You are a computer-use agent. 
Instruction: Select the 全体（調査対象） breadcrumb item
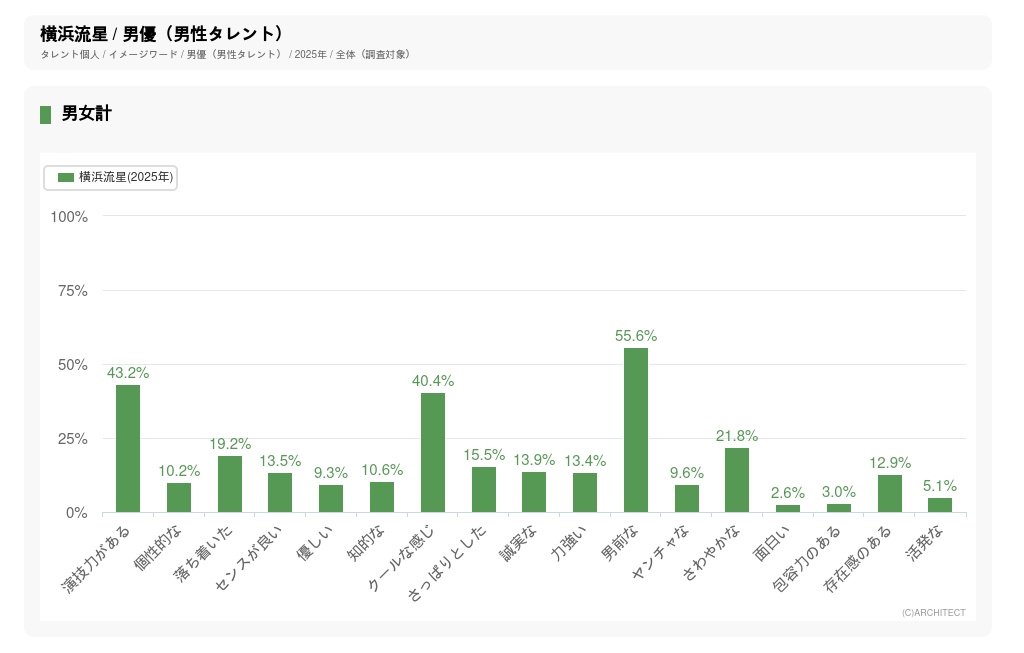click(x=373, y=54)
